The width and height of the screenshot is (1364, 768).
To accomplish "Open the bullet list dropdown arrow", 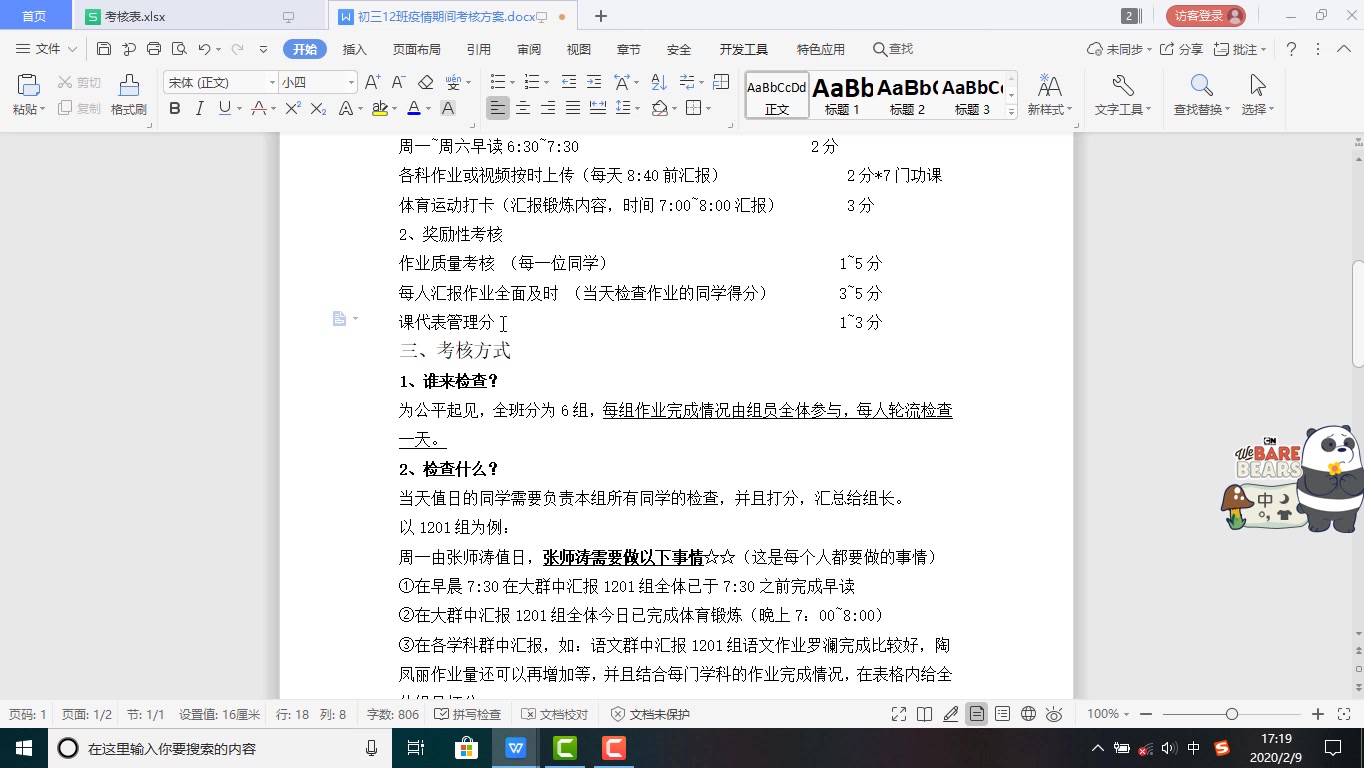I will click(x=512, y=82).
